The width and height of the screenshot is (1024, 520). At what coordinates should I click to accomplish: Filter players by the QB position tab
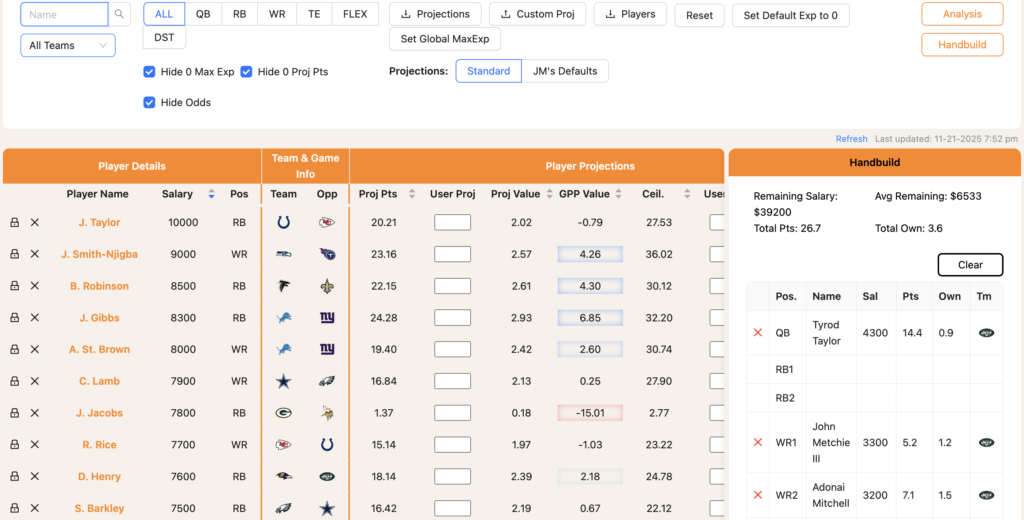point(203,14)
